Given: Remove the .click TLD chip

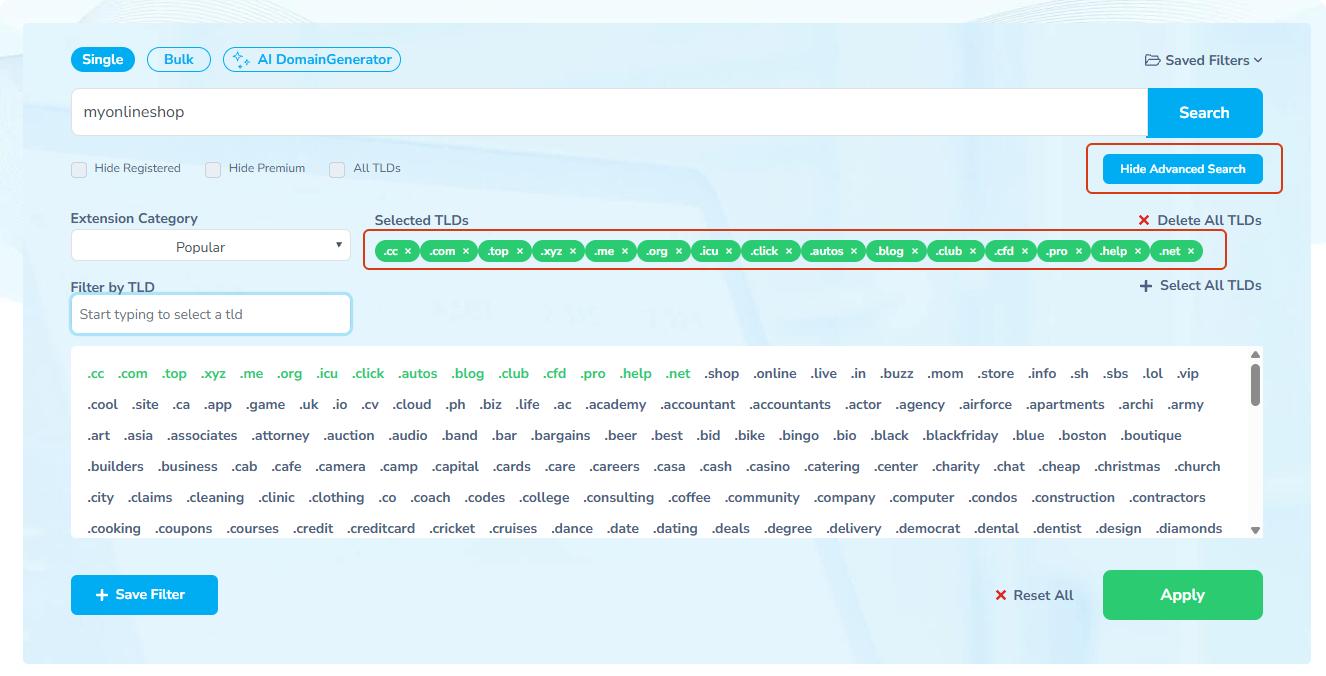Looking at the screenshot, I should click(x=789, y=252).
